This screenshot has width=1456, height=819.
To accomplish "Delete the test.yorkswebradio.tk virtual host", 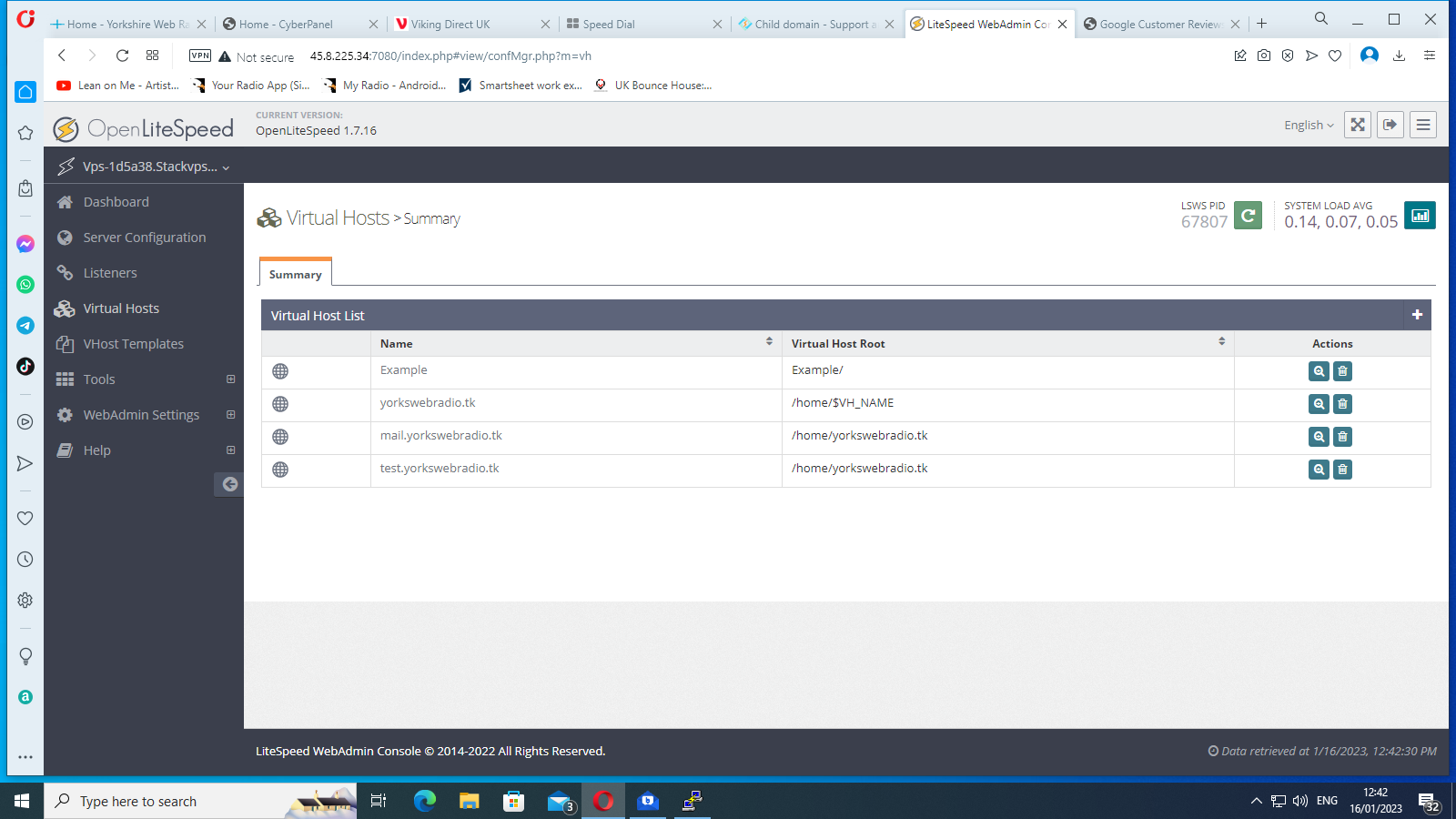I will (1342, 470).
